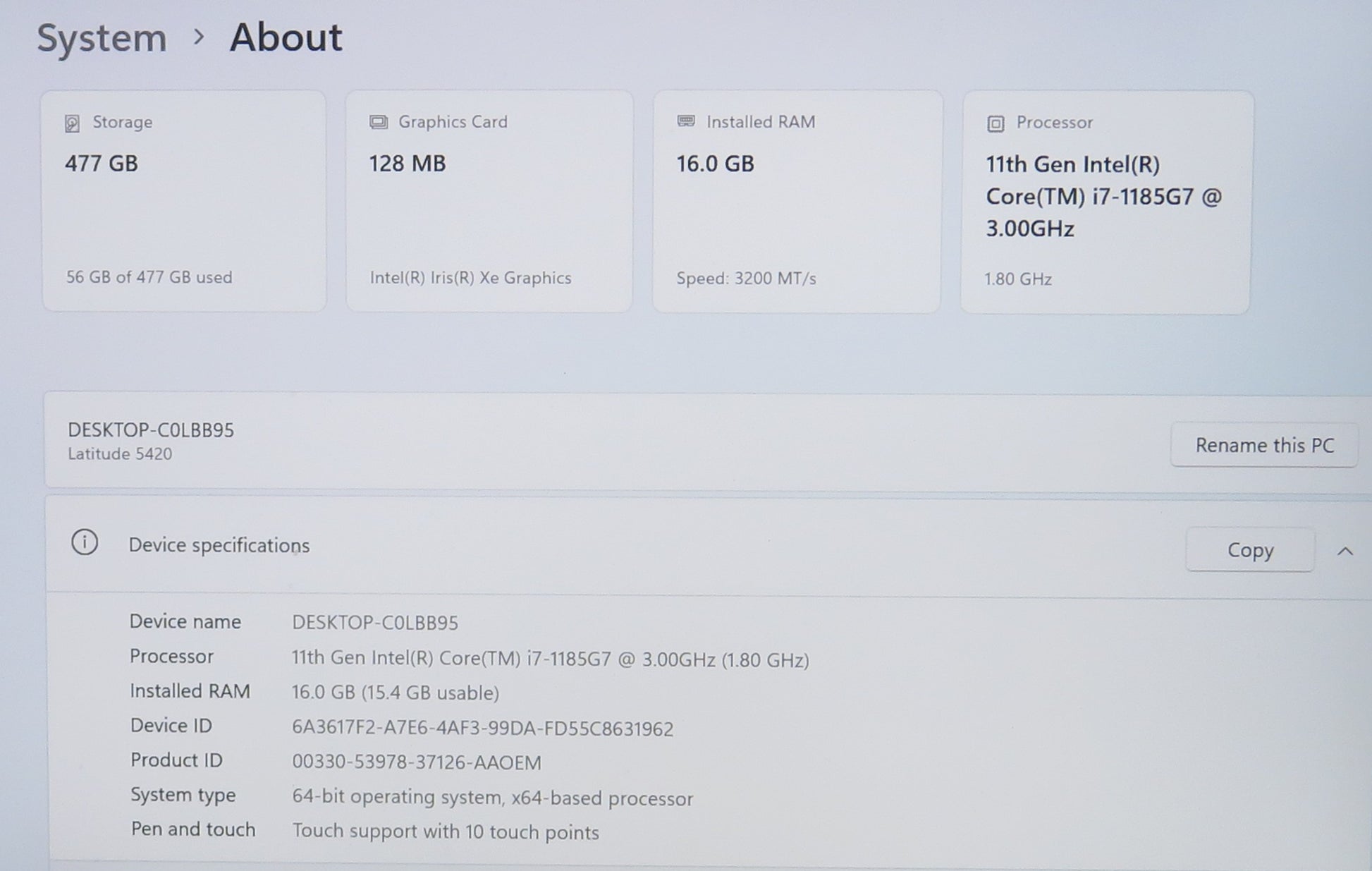Click the breadcrumb chevron after System
Screen dimensions: 1372x871
199,37
